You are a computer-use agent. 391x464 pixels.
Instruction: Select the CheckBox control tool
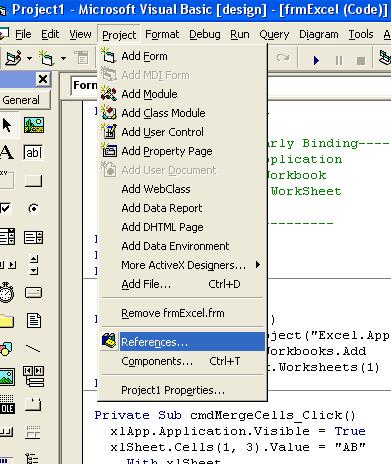pos(6,209)
